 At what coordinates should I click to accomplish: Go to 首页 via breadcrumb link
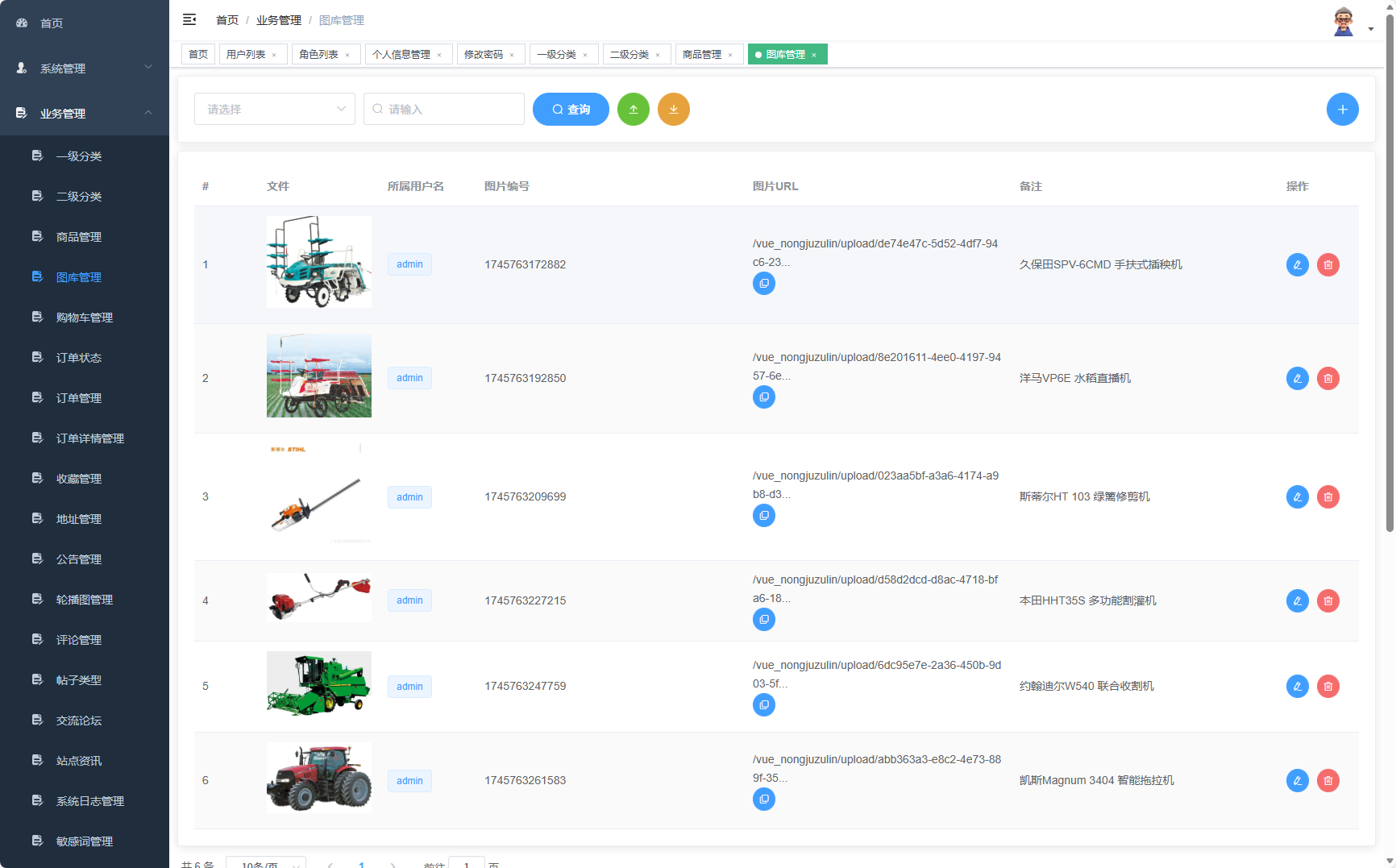click(x=226, y=20)
